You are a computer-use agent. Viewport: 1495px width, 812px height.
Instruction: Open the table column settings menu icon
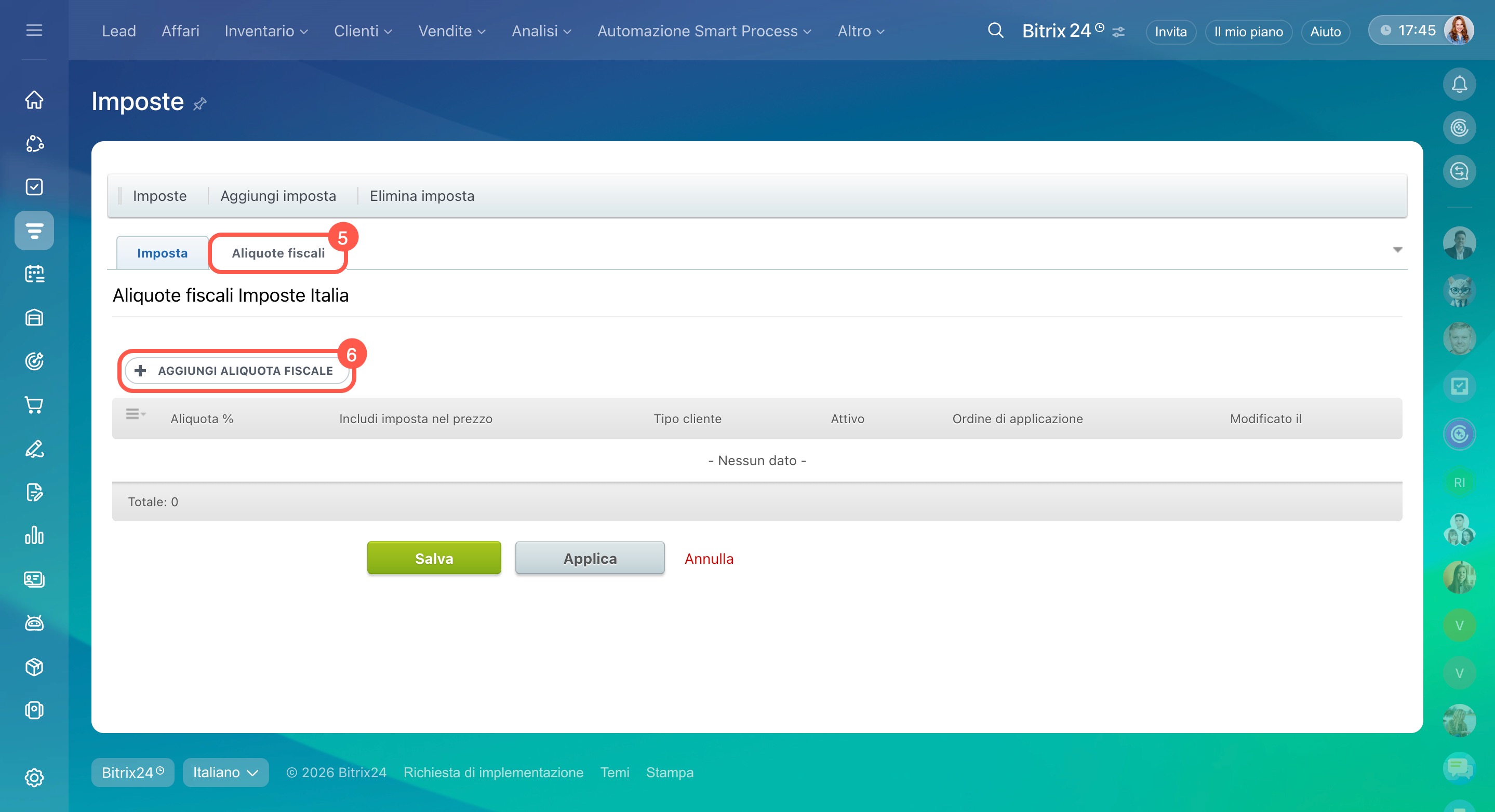pos(135,414)
